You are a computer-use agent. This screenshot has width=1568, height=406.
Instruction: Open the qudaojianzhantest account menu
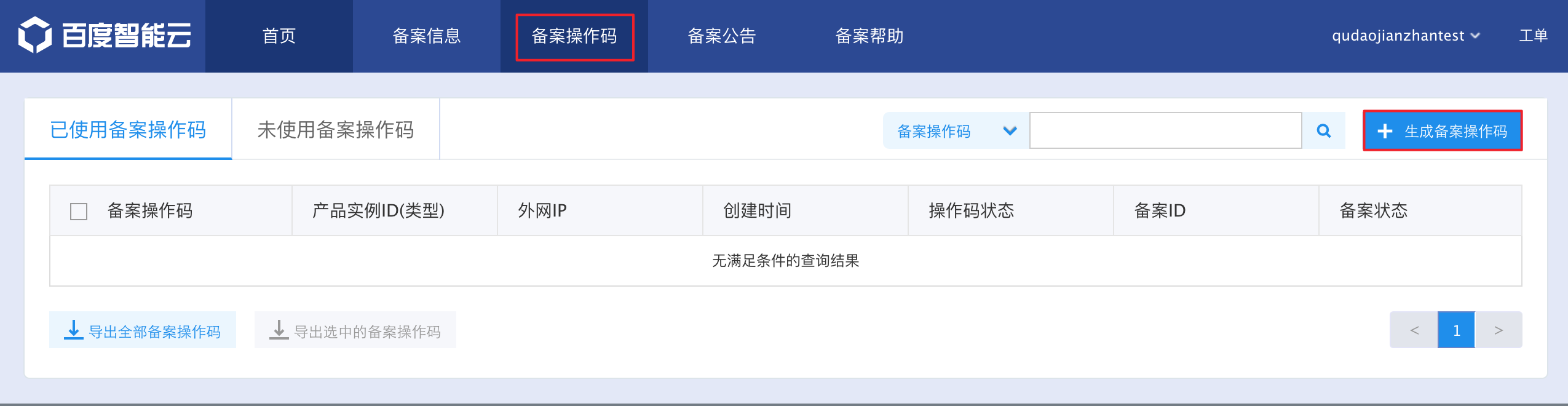click(x=1405, y=36)
